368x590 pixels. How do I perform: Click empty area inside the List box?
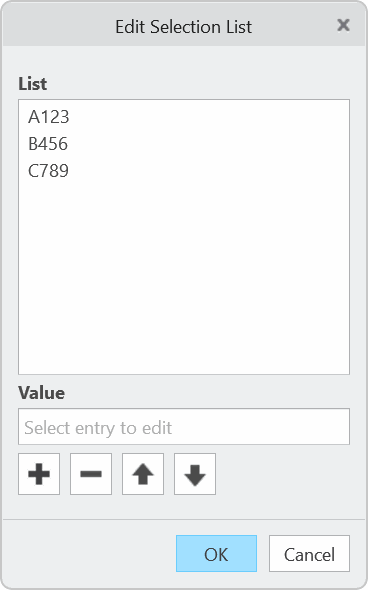tap(184, 278)
